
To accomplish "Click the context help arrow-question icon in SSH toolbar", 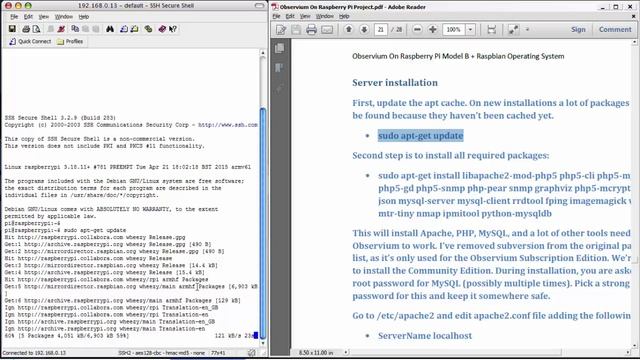I will pyautogui.click(x=173, y=29).
